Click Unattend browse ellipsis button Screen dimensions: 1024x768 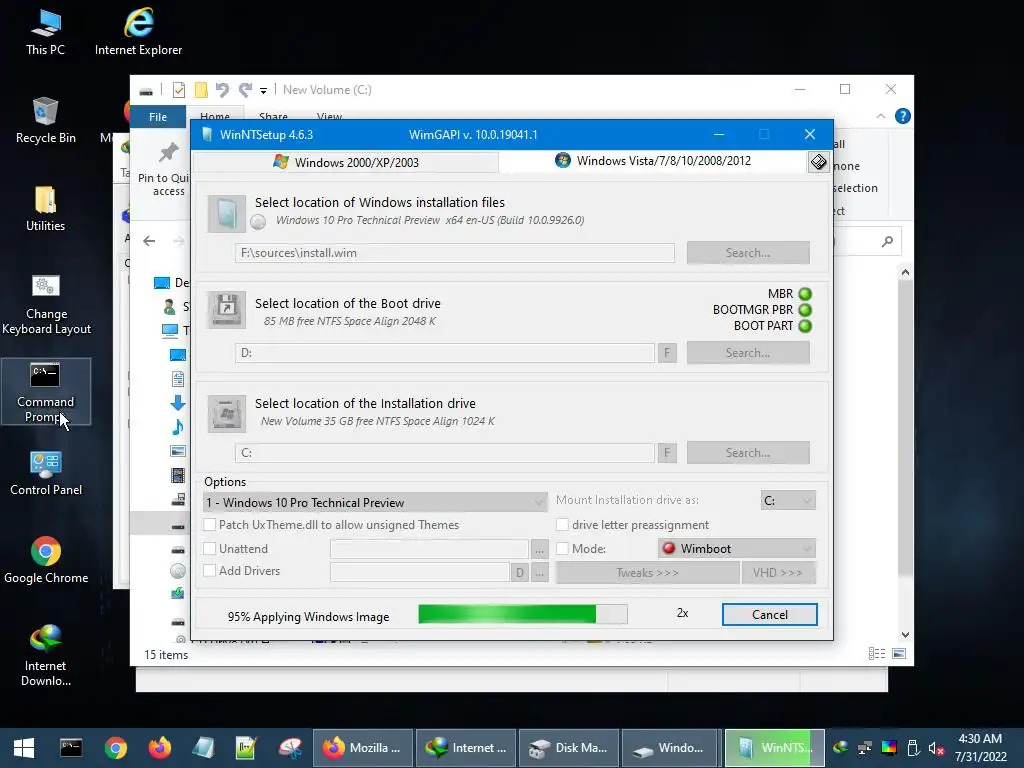tap(539, 549)
